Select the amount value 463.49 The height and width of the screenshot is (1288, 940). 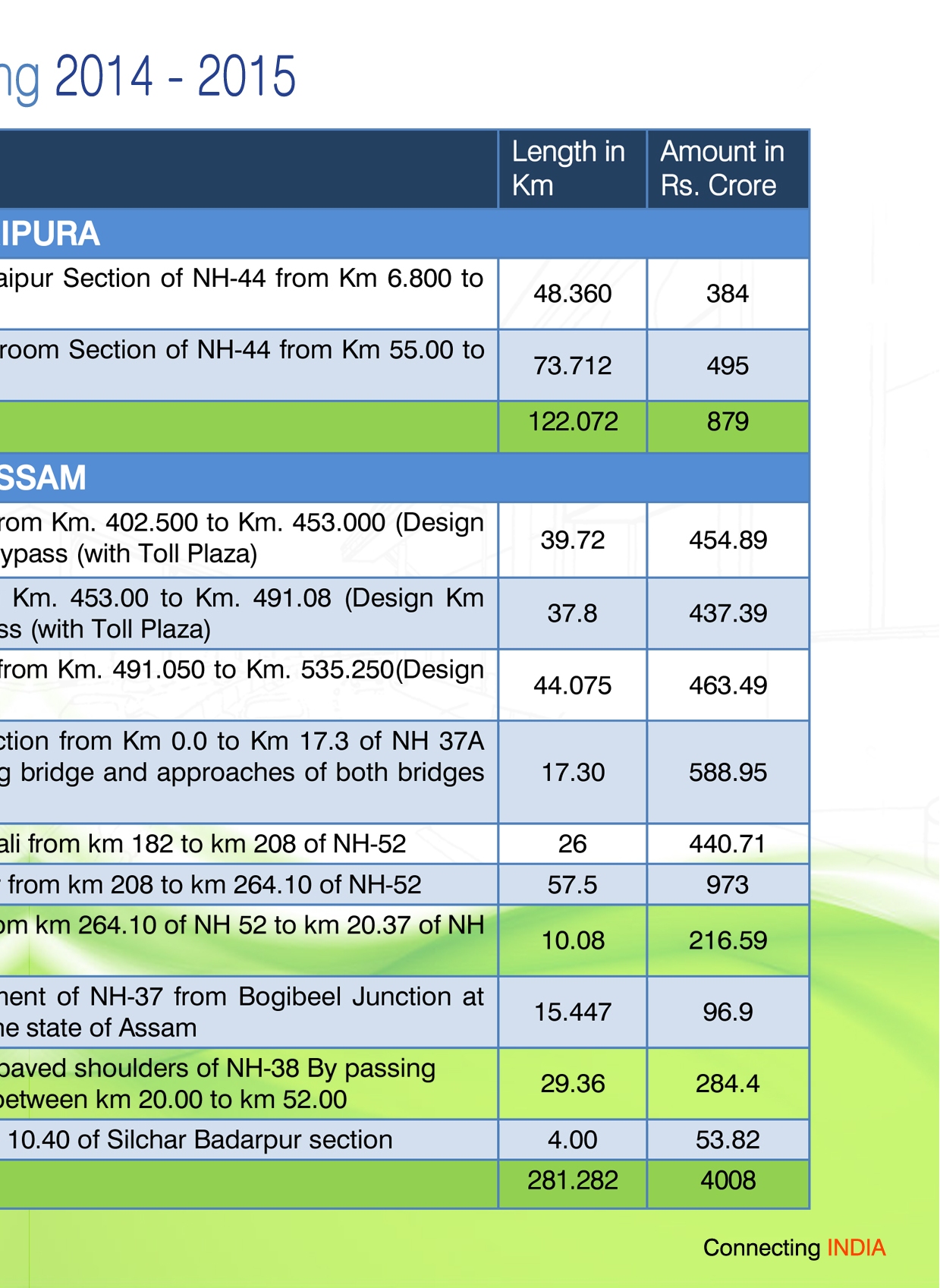point(728,686)
